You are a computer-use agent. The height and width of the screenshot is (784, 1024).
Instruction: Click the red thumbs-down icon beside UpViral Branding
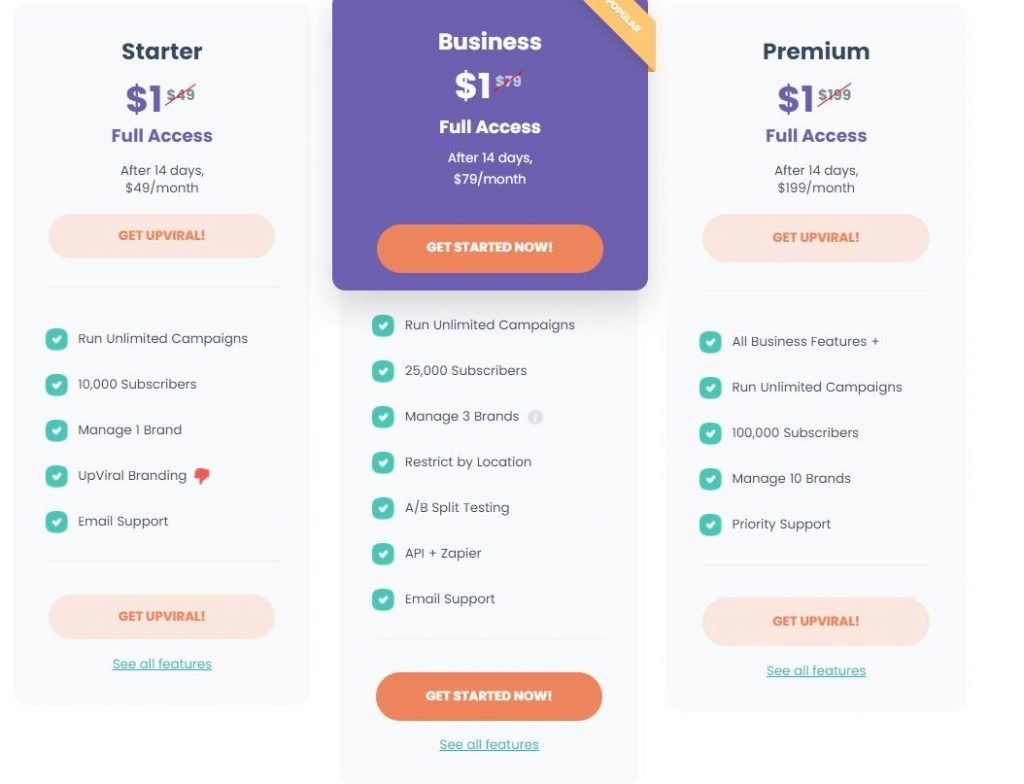[x=202, y=476]
